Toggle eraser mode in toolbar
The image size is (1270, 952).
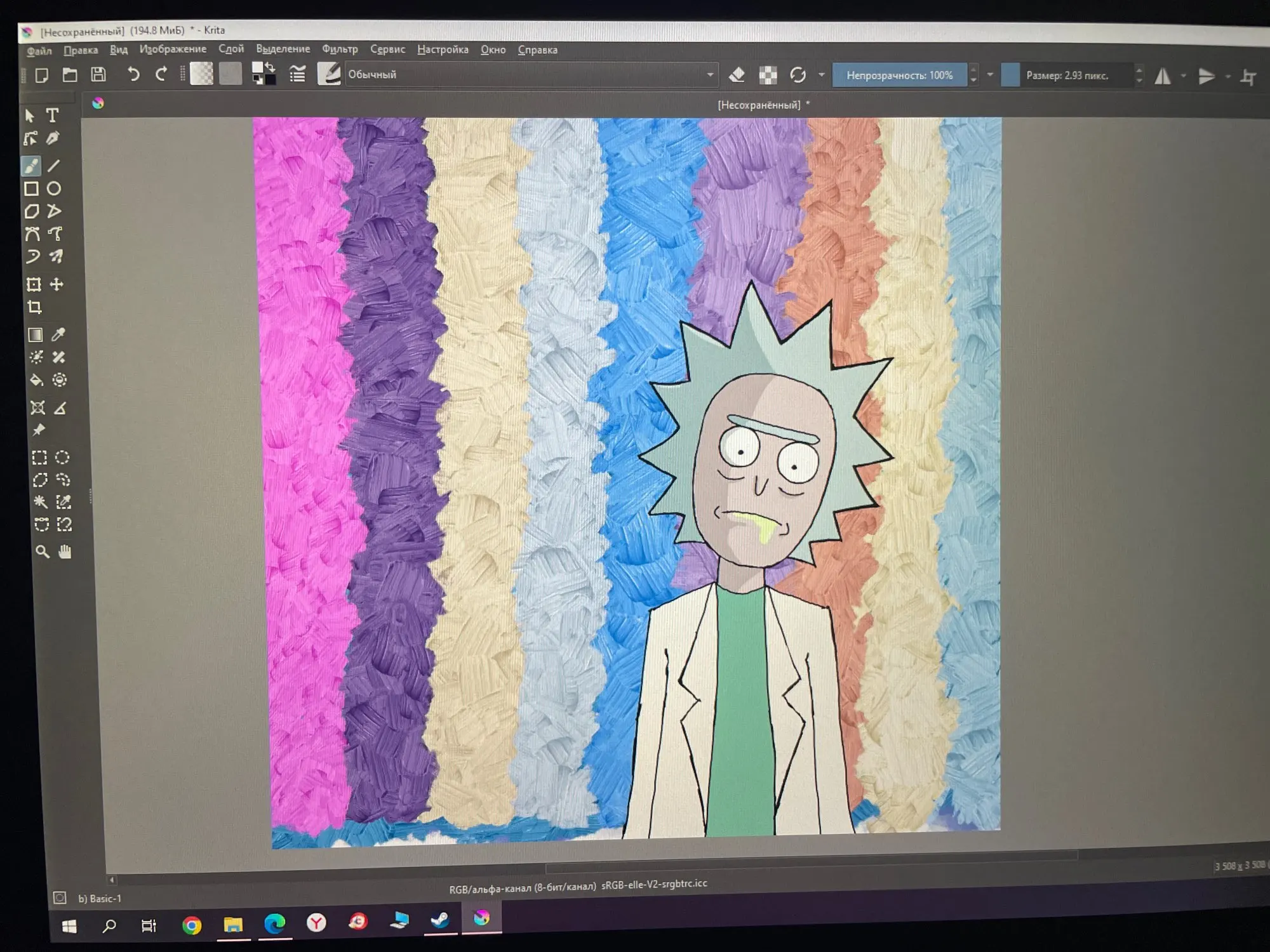(737, 75)
